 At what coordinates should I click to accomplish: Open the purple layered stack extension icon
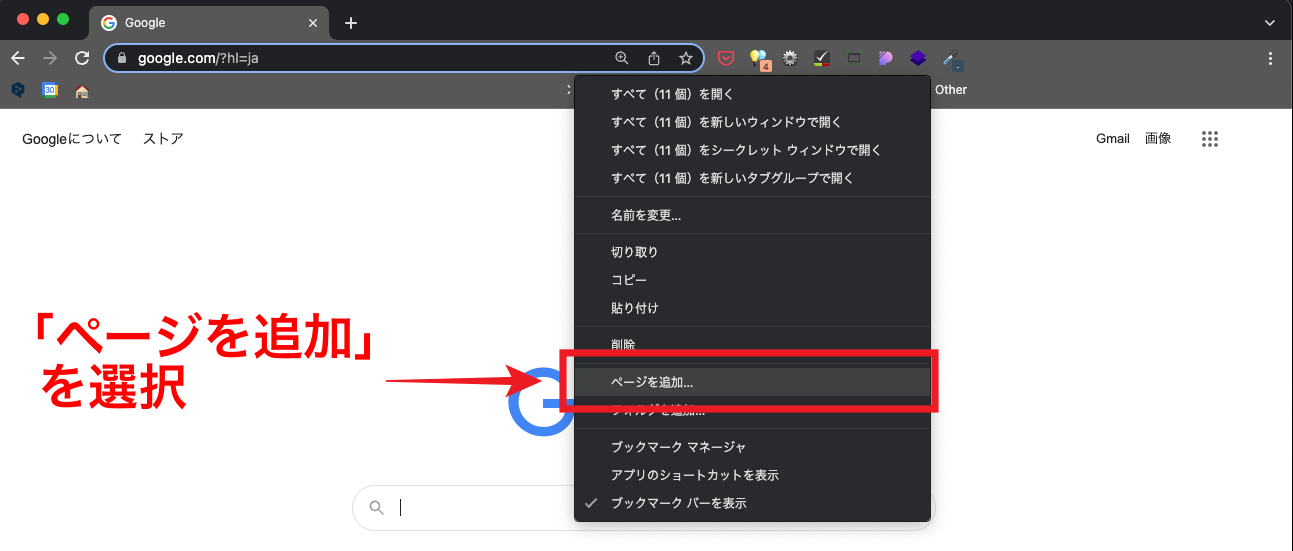918,58
